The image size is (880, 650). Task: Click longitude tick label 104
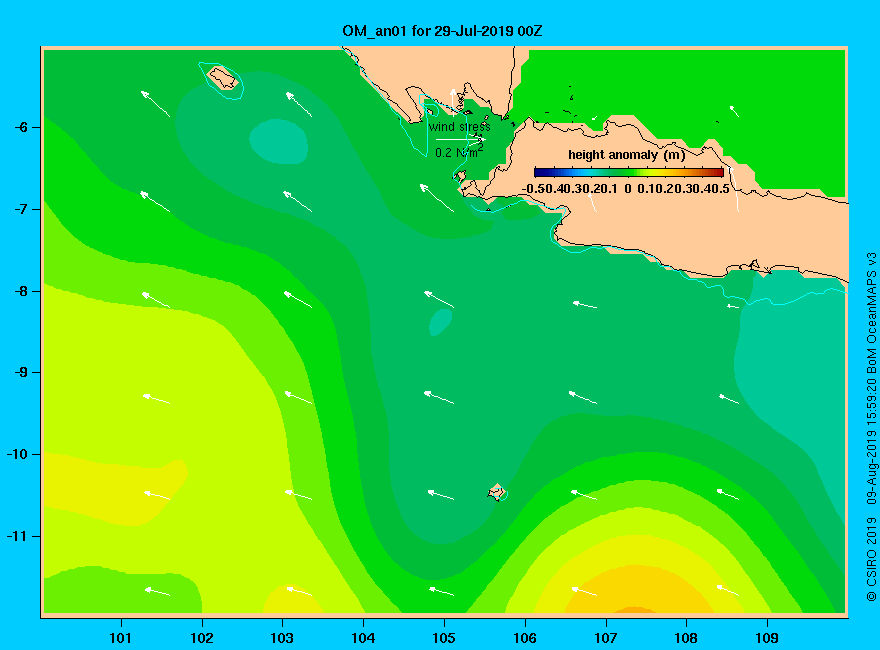pyautogui.click(x=363, y=638)
